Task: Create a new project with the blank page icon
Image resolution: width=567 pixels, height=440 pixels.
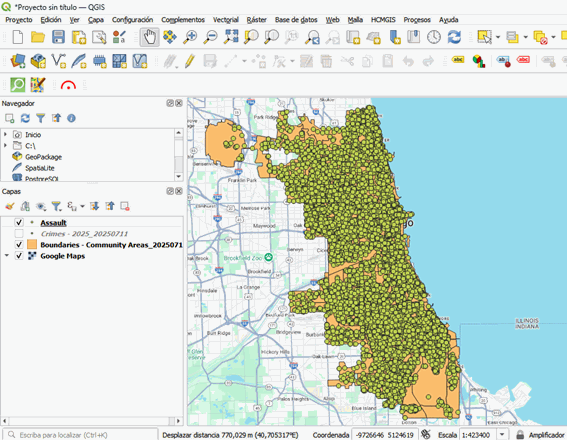Action: coord(17,37)
